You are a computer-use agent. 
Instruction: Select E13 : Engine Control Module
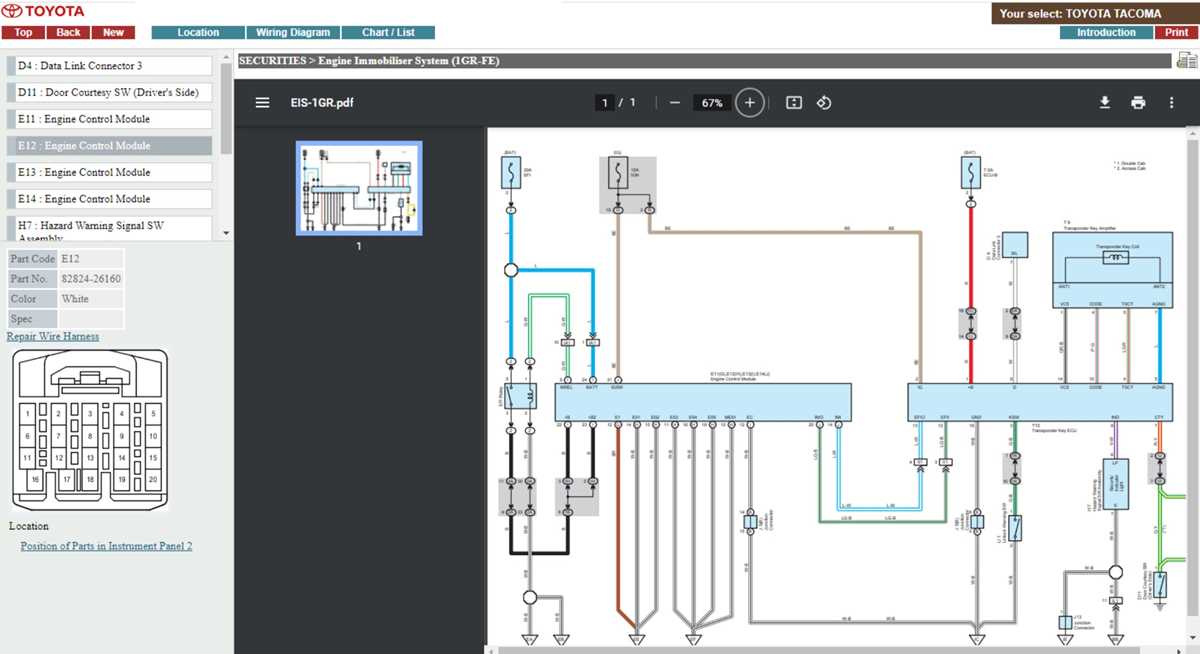coord(110,172)
